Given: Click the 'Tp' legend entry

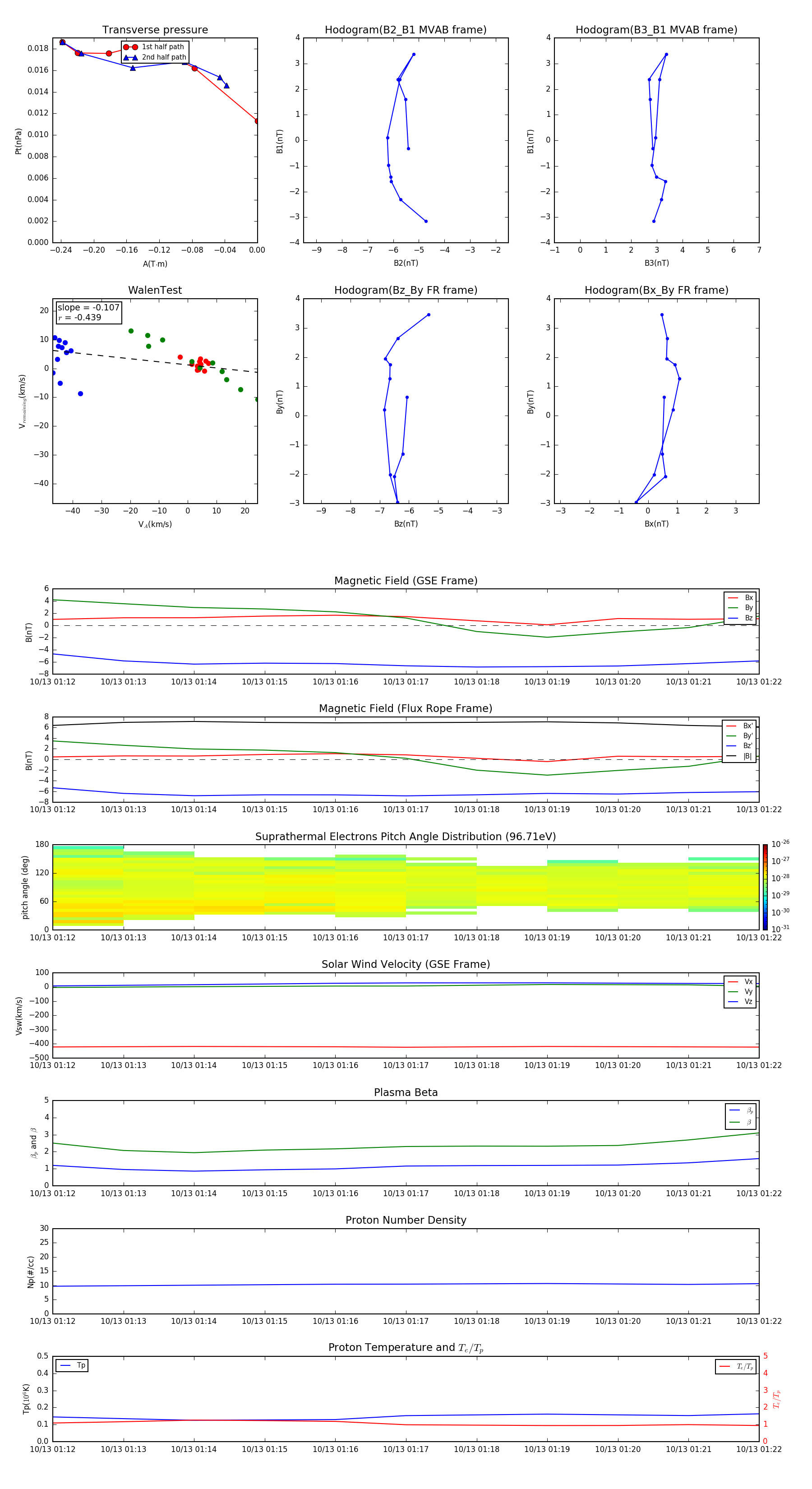Looking at the screenshot, I should click(x=72, y=1366).
